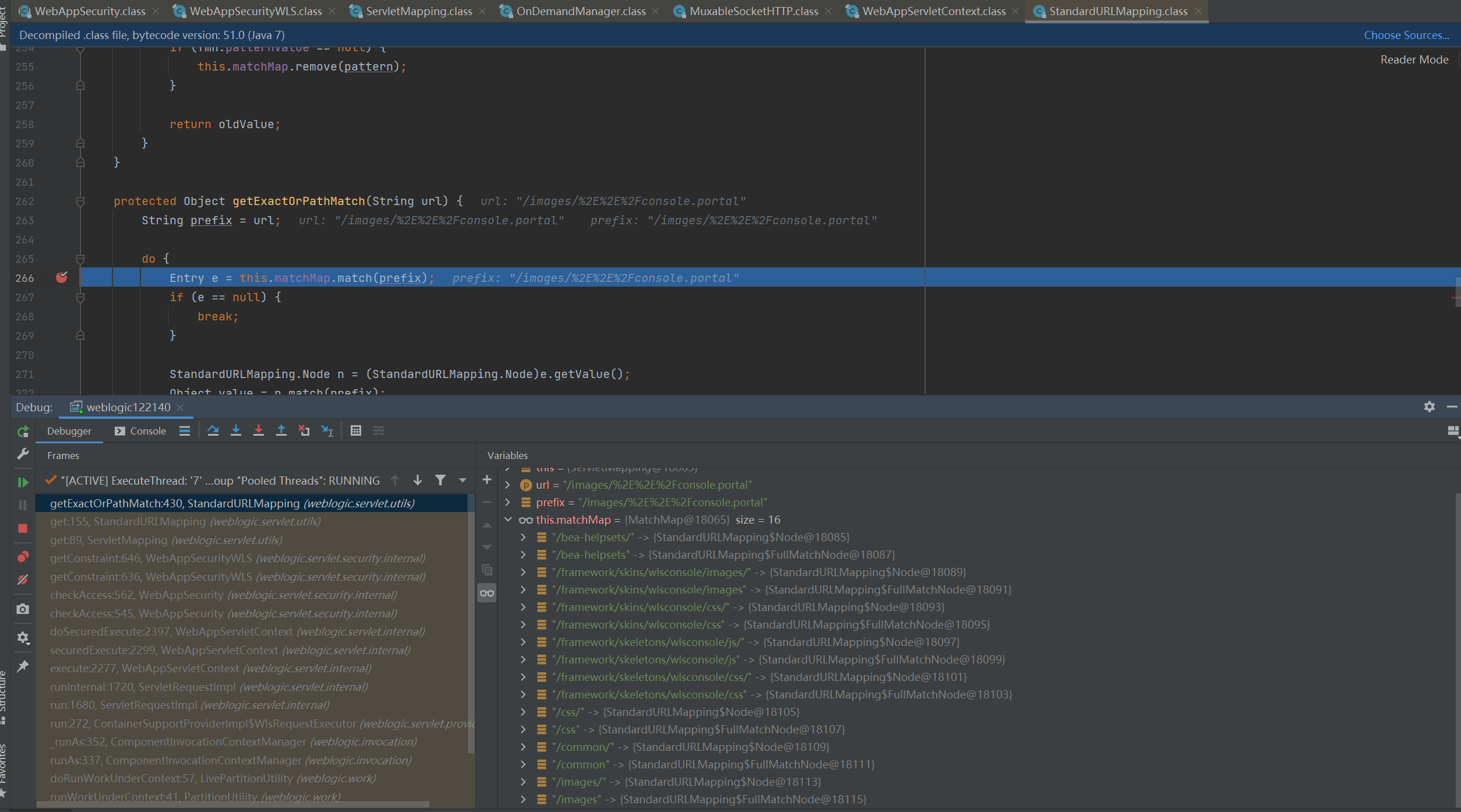Image resolution: width=1461 pixels, height=812 pixels.
Task: Switch to OnDemandManager.class tab
Action: [x=580, y=11]
